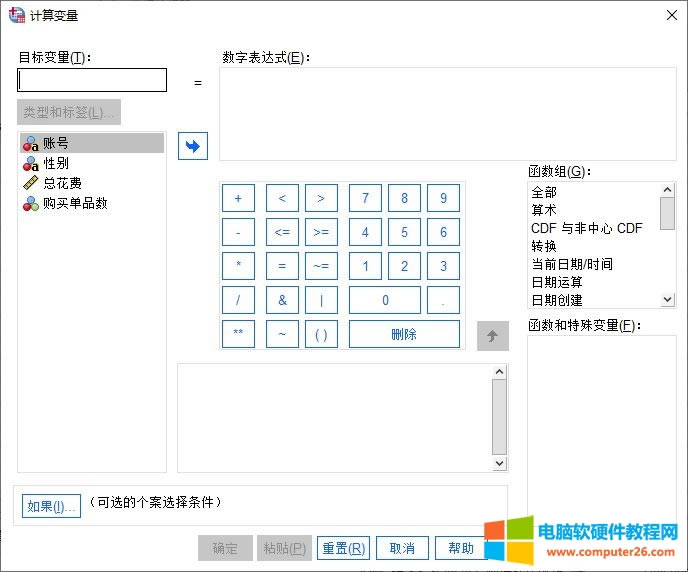The image size is (688, 572).
Task: Click the equals = keypad key
Action: [282, 266]
